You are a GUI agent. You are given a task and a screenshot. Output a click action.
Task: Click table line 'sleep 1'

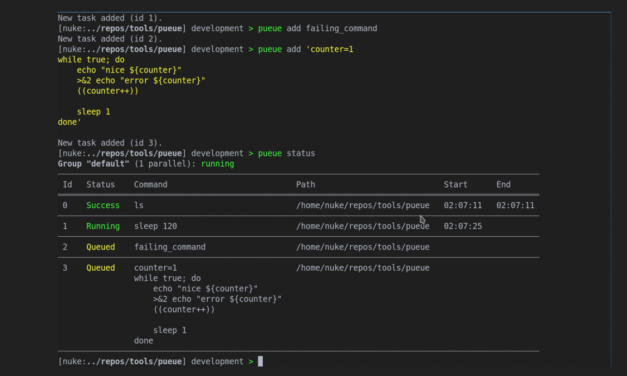coord(170,330)
